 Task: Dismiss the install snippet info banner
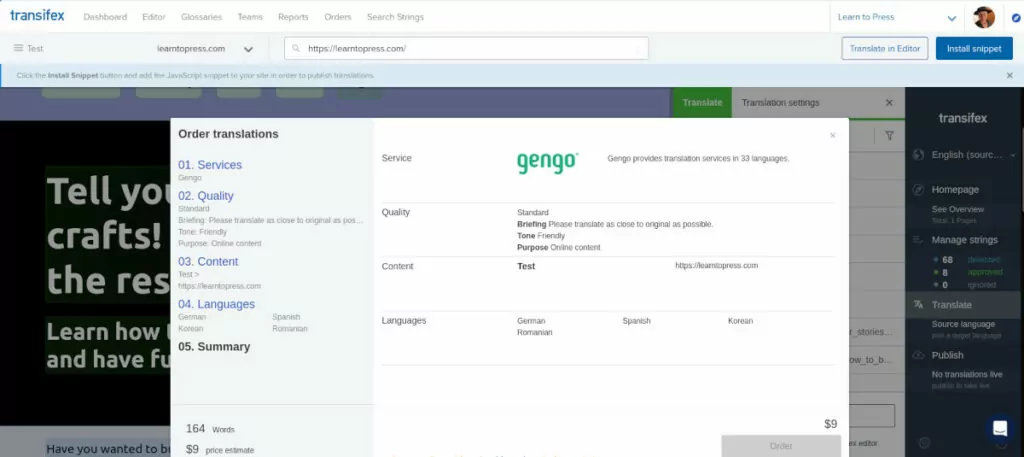tap(1010, 76)
